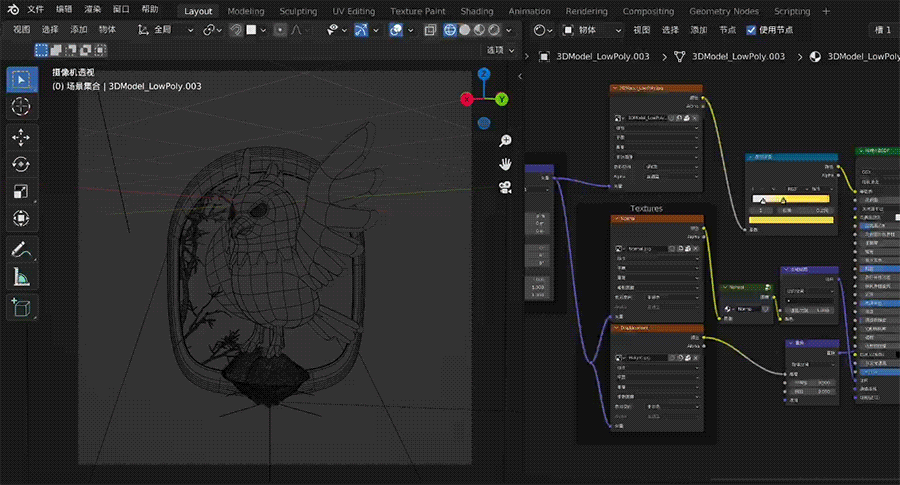Click the 槽 1 material slot button

click(883, 30)
